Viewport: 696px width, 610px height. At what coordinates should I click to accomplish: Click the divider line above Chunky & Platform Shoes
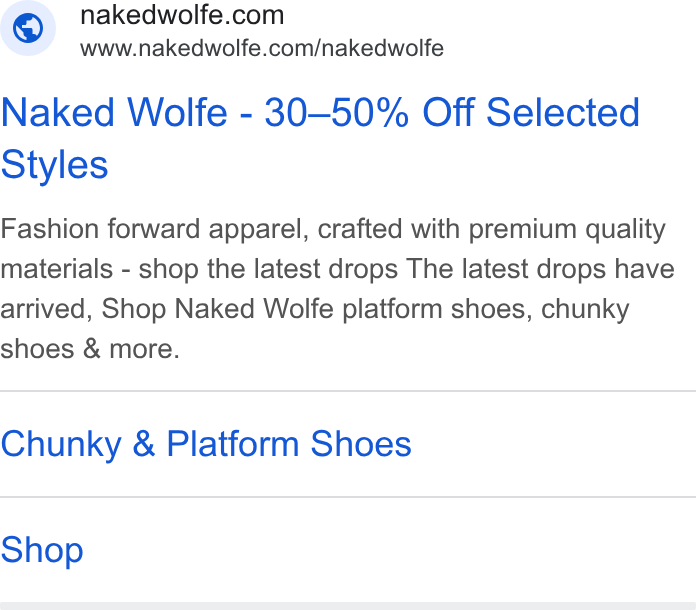tap(348, 391)
